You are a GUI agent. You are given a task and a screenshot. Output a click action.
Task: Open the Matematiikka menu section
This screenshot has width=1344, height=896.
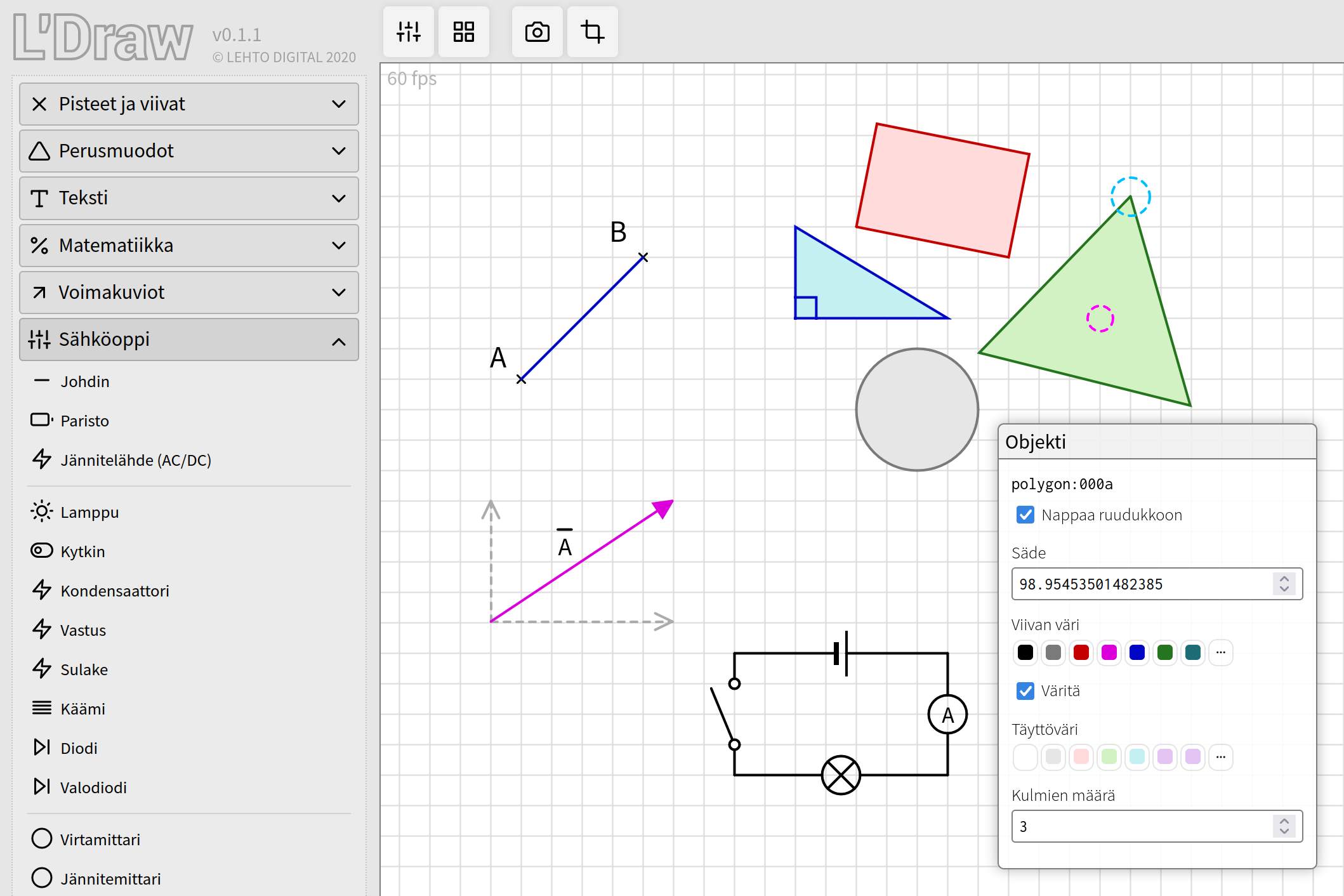[x=188, y=246]
